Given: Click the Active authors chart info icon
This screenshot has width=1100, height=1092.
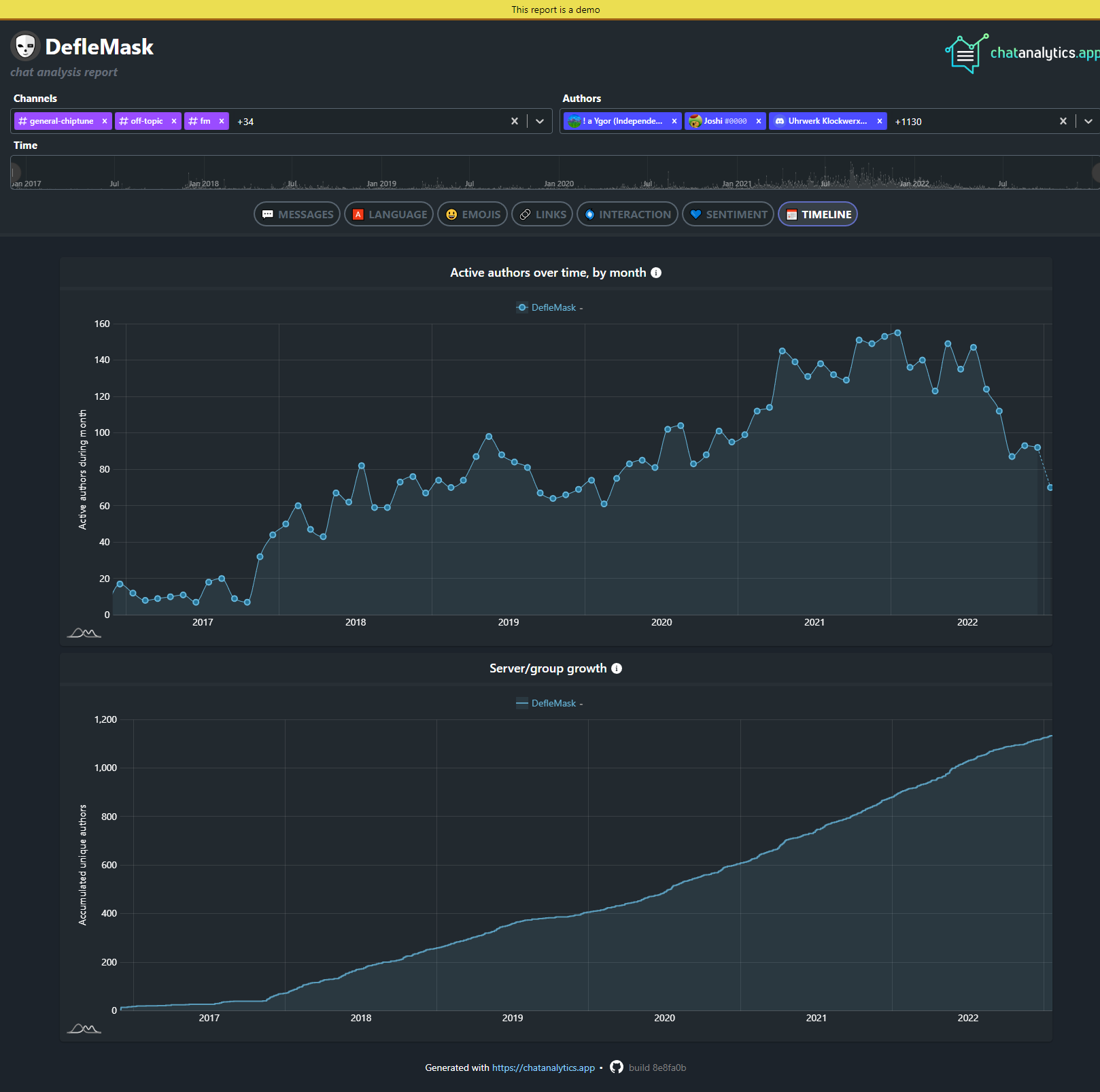Looking at the screenshot, I should pyautogui.click(x=656, y=273).
